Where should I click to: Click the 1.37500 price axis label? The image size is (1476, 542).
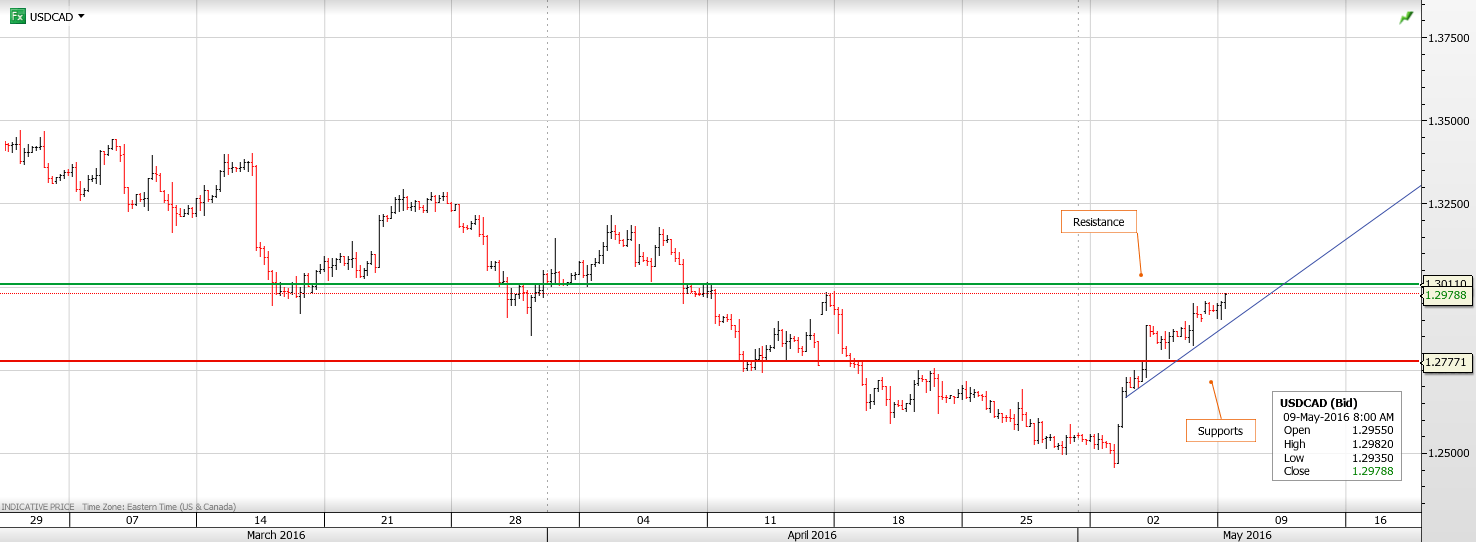point(1447,38)
